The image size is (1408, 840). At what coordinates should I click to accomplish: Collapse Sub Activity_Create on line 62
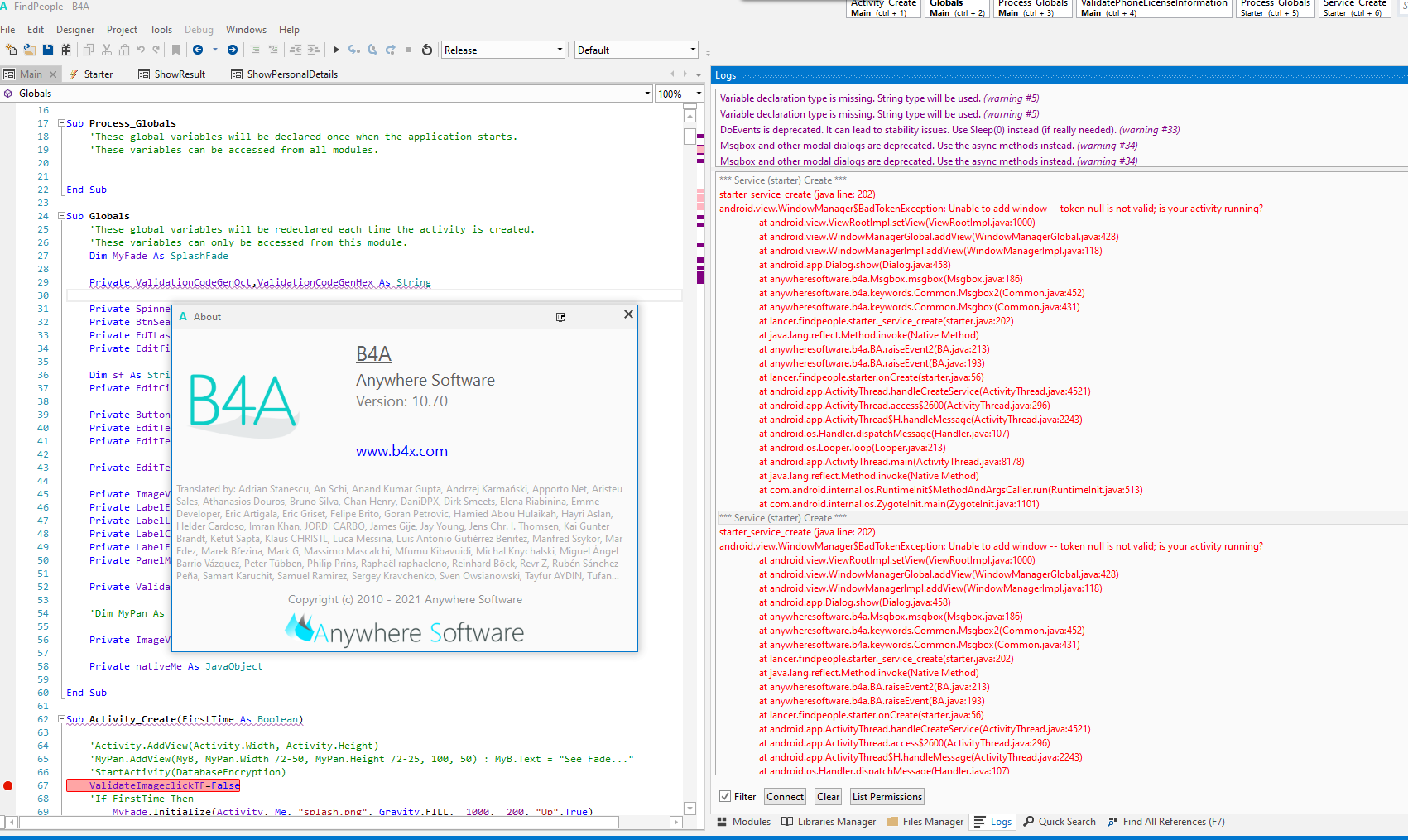61,719
